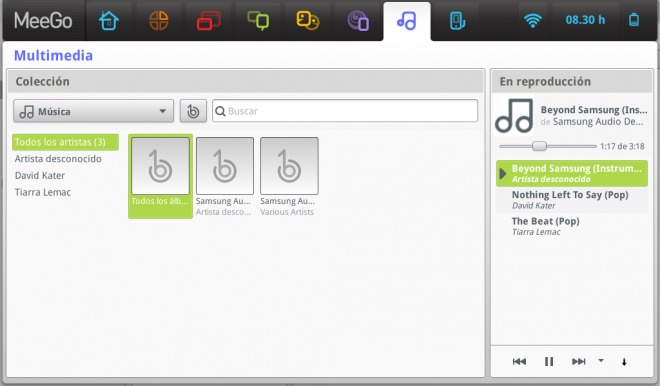Pause the current track
The width and height of the screenshot is (660, 386).
click(x=549, y=361)
